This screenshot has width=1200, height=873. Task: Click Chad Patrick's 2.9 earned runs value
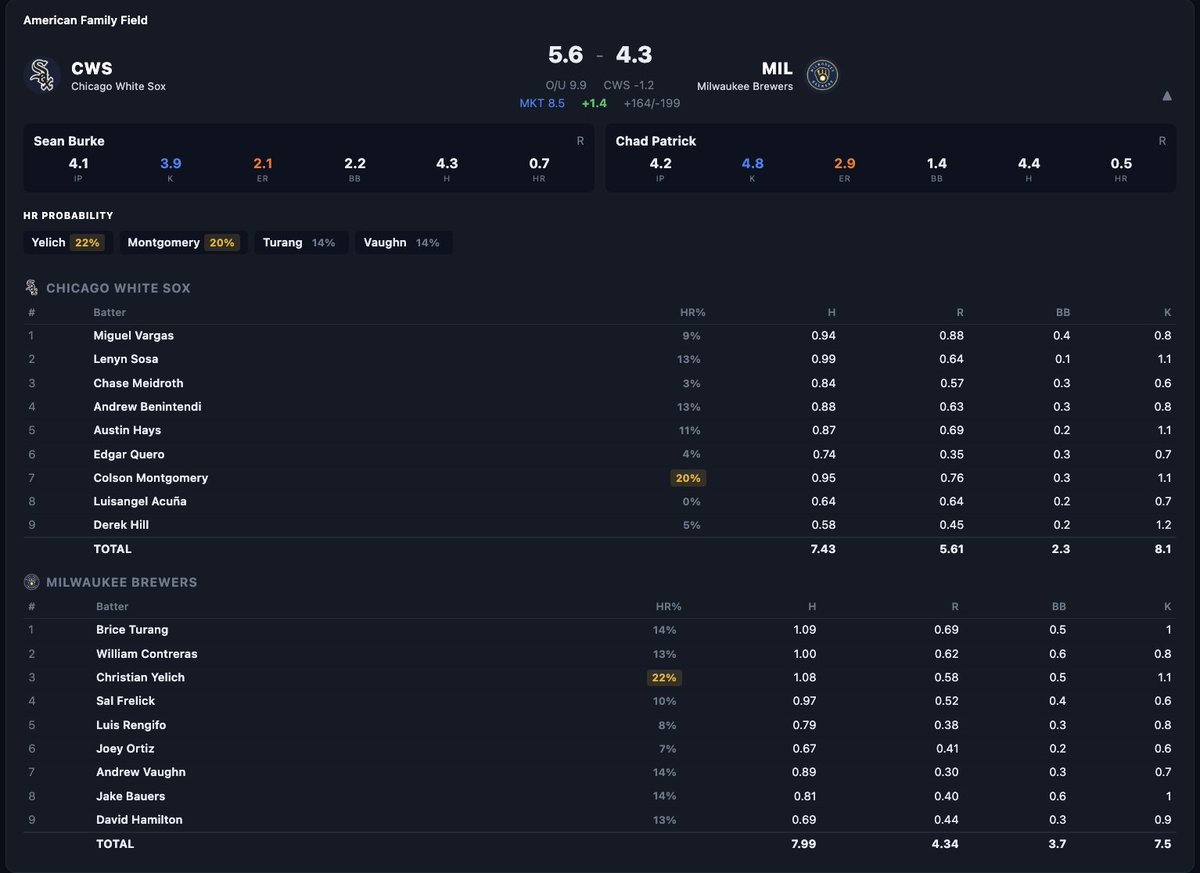pos(844,163)
